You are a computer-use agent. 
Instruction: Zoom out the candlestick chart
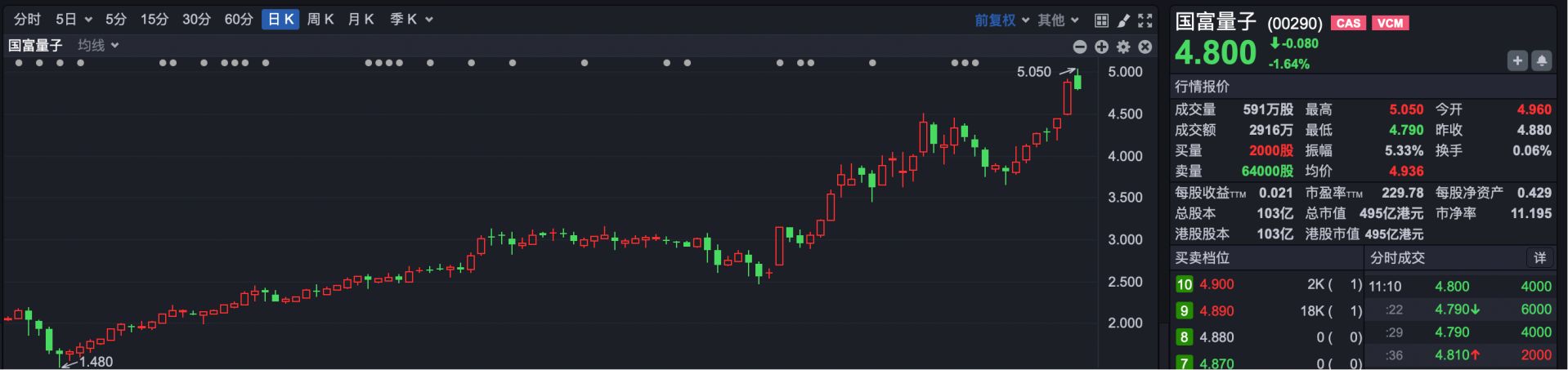coord(1080,47)
